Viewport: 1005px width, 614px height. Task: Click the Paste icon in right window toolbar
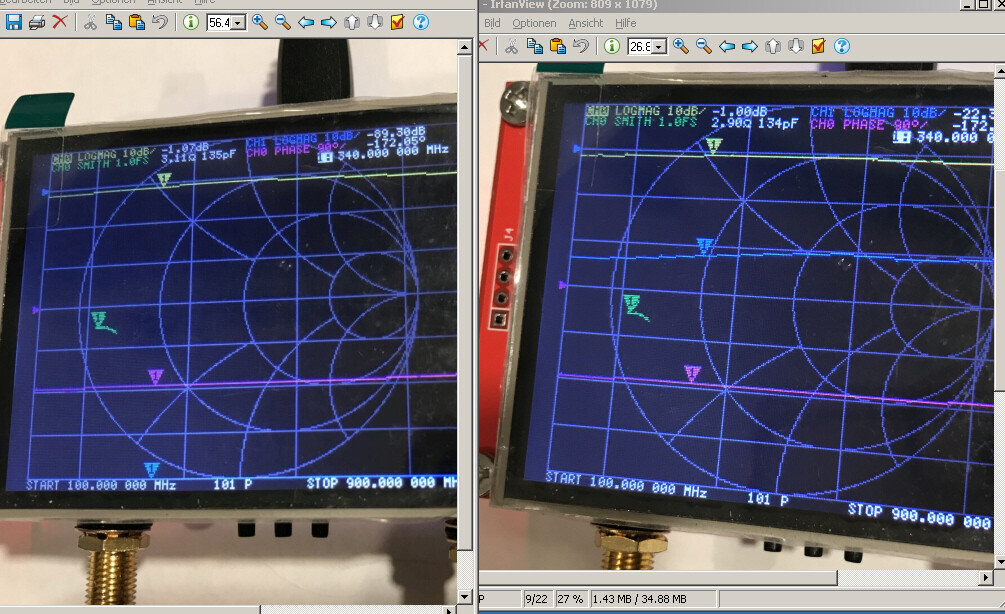558,46
